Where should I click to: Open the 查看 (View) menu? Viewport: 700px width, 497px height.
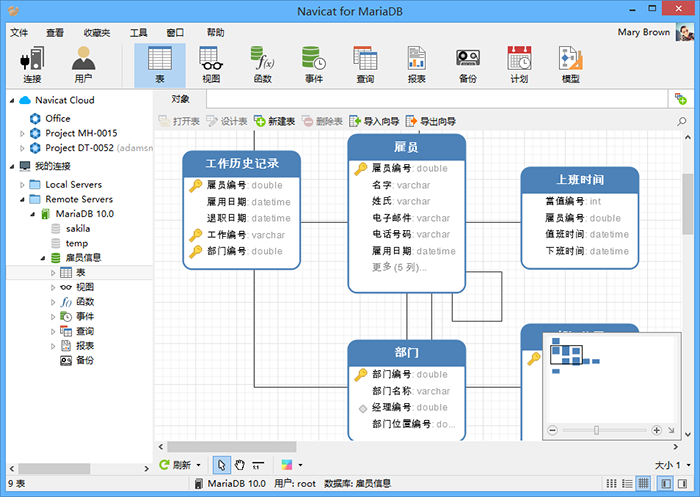point(55,33)
